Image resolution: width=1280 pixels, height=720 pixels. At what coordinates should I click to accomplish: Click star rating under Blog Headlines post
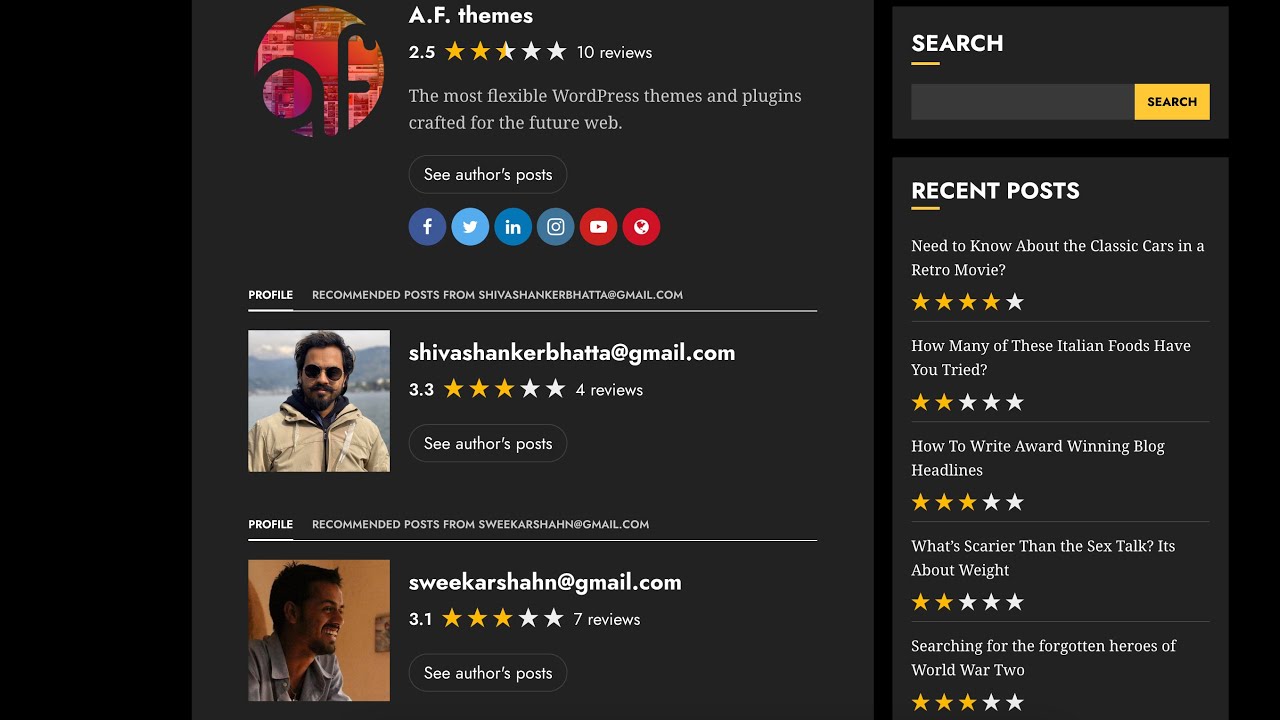click(968, 502)
